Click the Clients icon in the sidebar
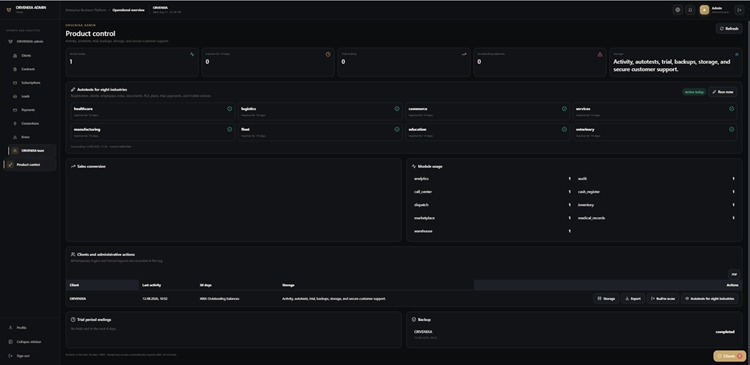 (x=15, y=55)
